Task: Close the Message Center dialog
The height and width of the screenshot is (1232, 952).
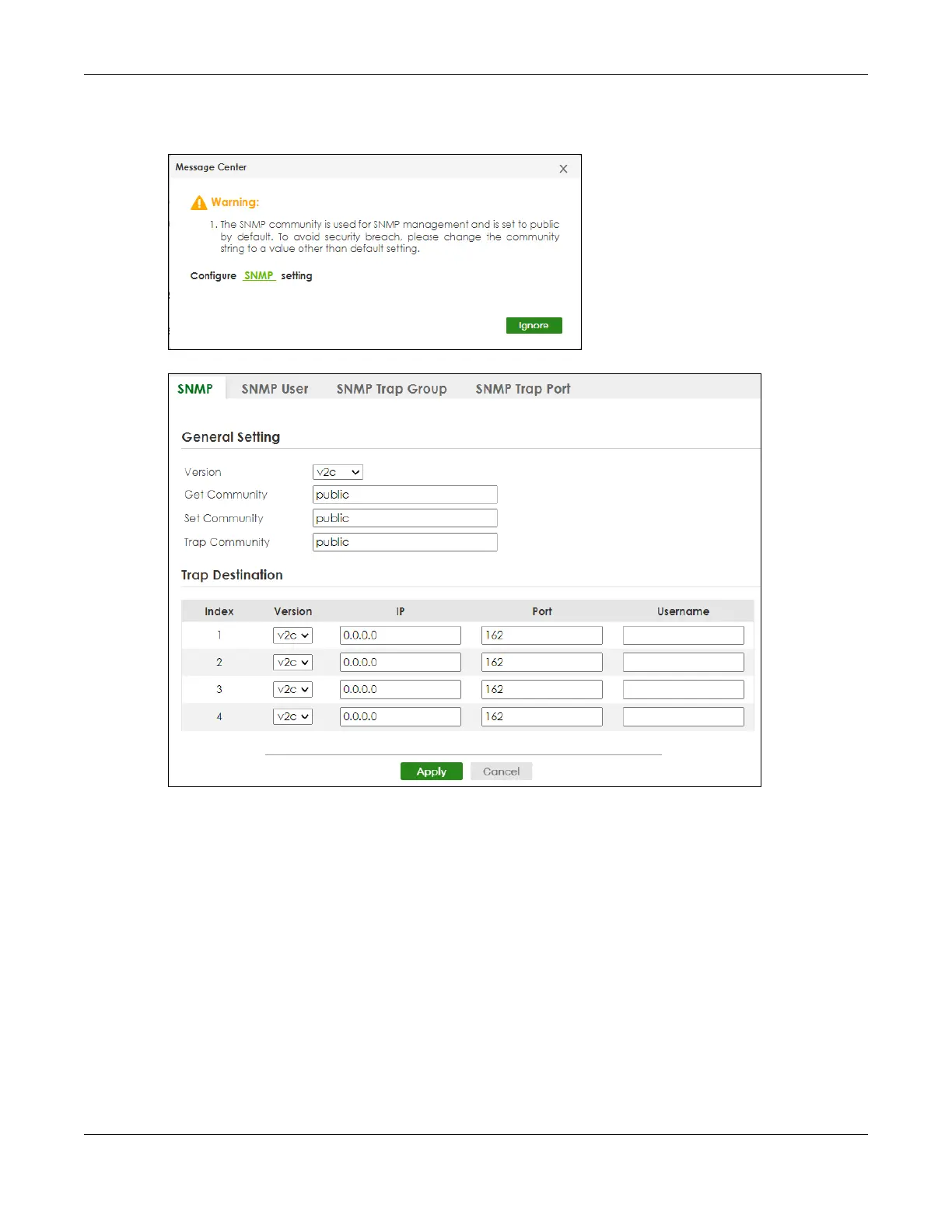Action: pyautogui.click(x=563, y=169)
